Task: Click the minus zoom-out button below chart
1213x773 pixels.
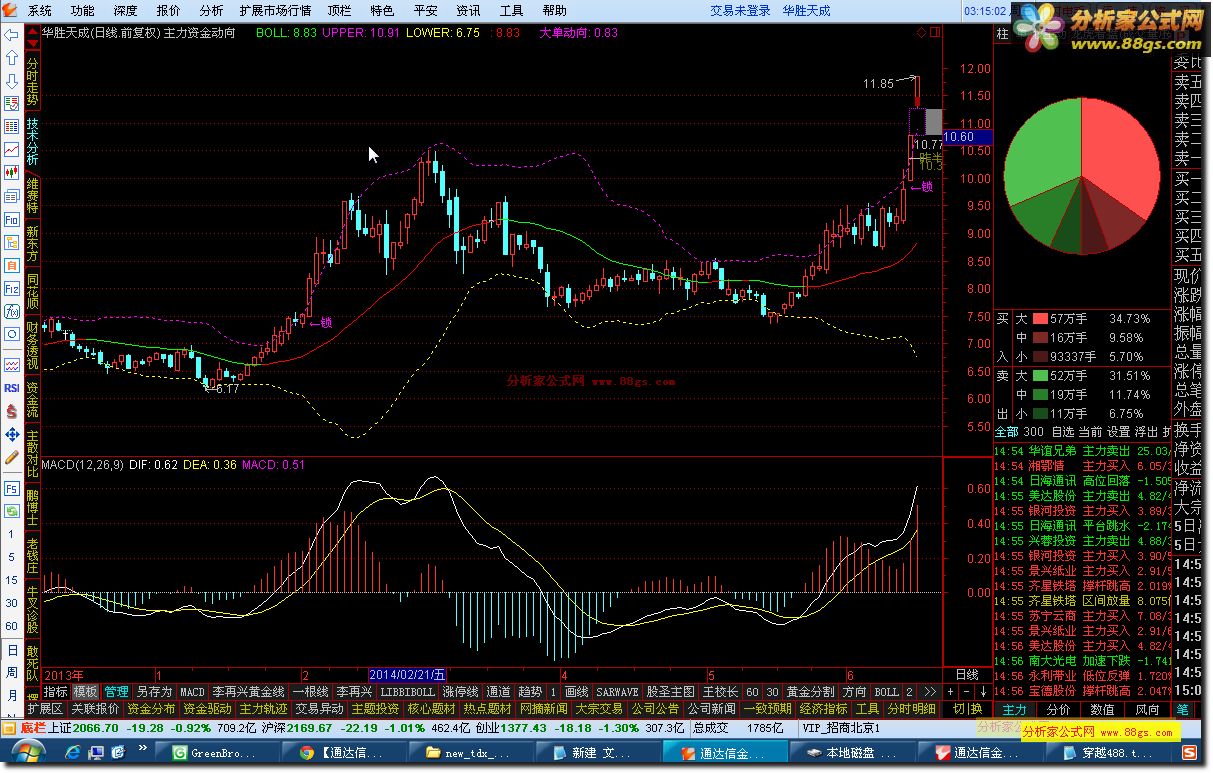Action: (x=968, y=691)
